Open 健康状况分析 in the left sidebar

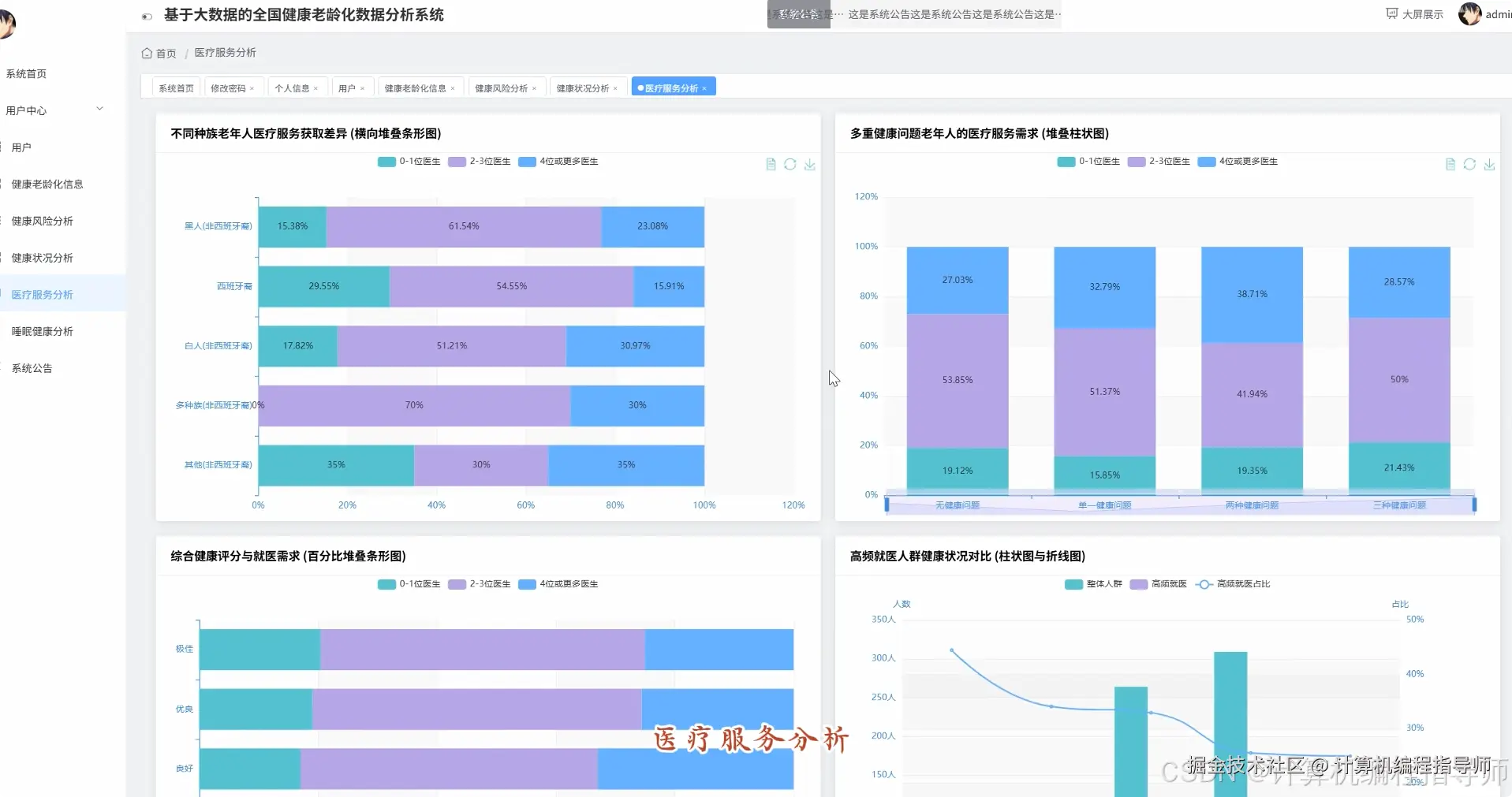pos(43,258)
